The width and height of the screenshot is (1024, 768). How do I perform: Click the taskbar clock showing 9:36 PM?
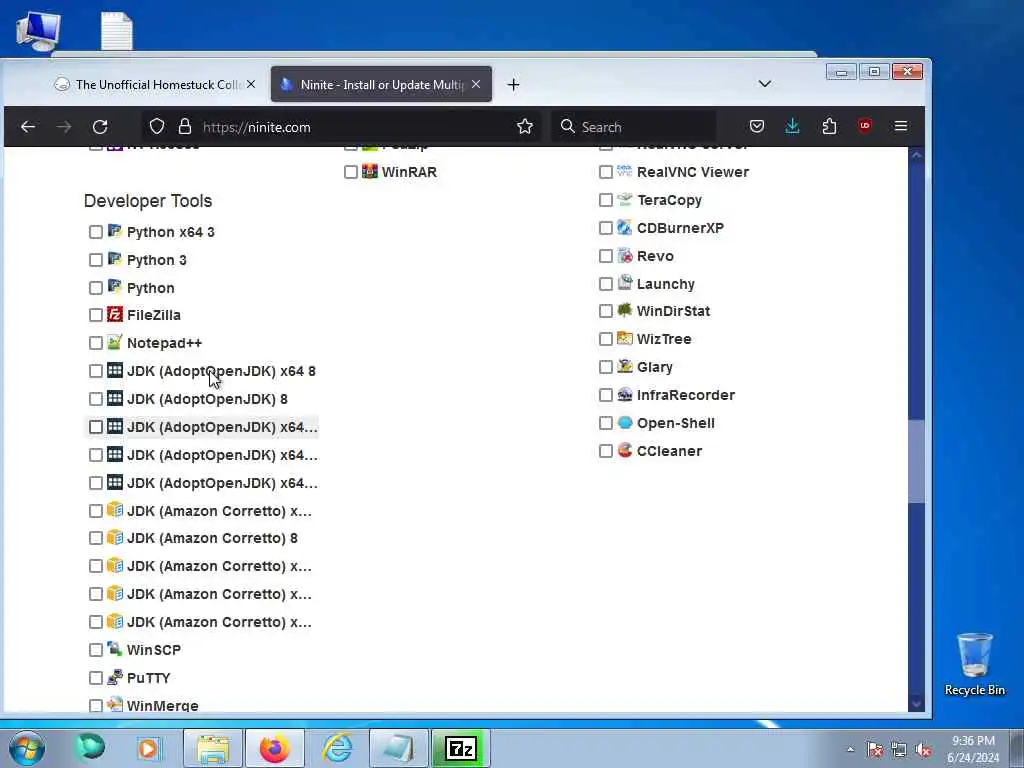[x=973, y=749]
